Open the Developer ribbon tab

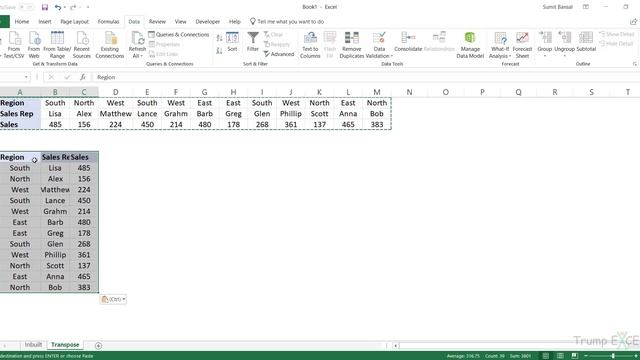207,22
